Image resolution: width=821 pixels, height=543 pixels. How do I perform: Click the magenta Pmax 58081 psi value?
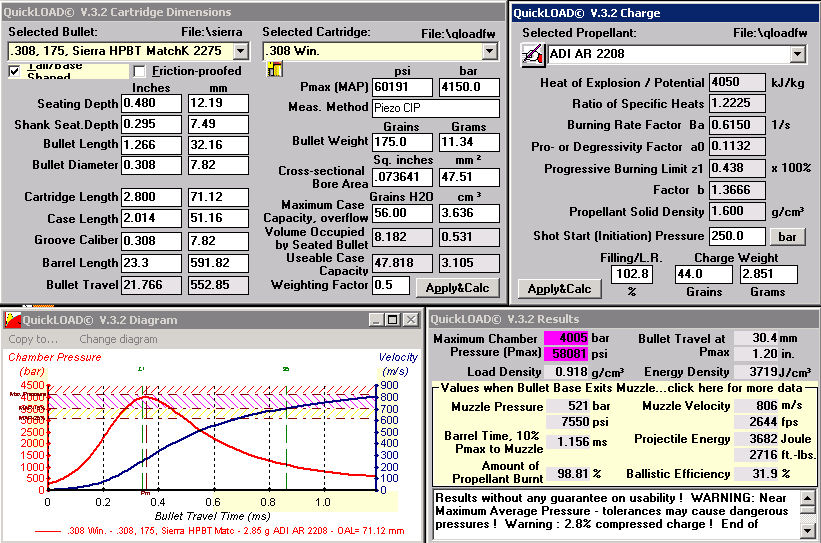[566, 353]
